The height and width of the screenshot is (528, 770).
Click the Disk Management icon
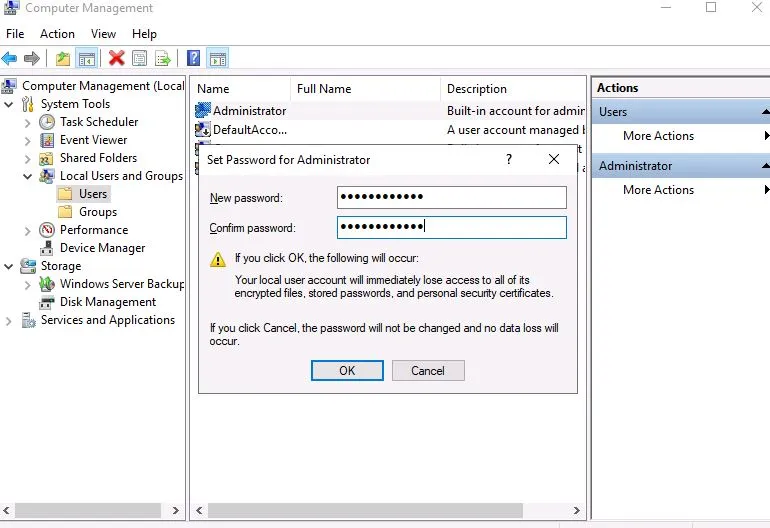coord(47,302)
